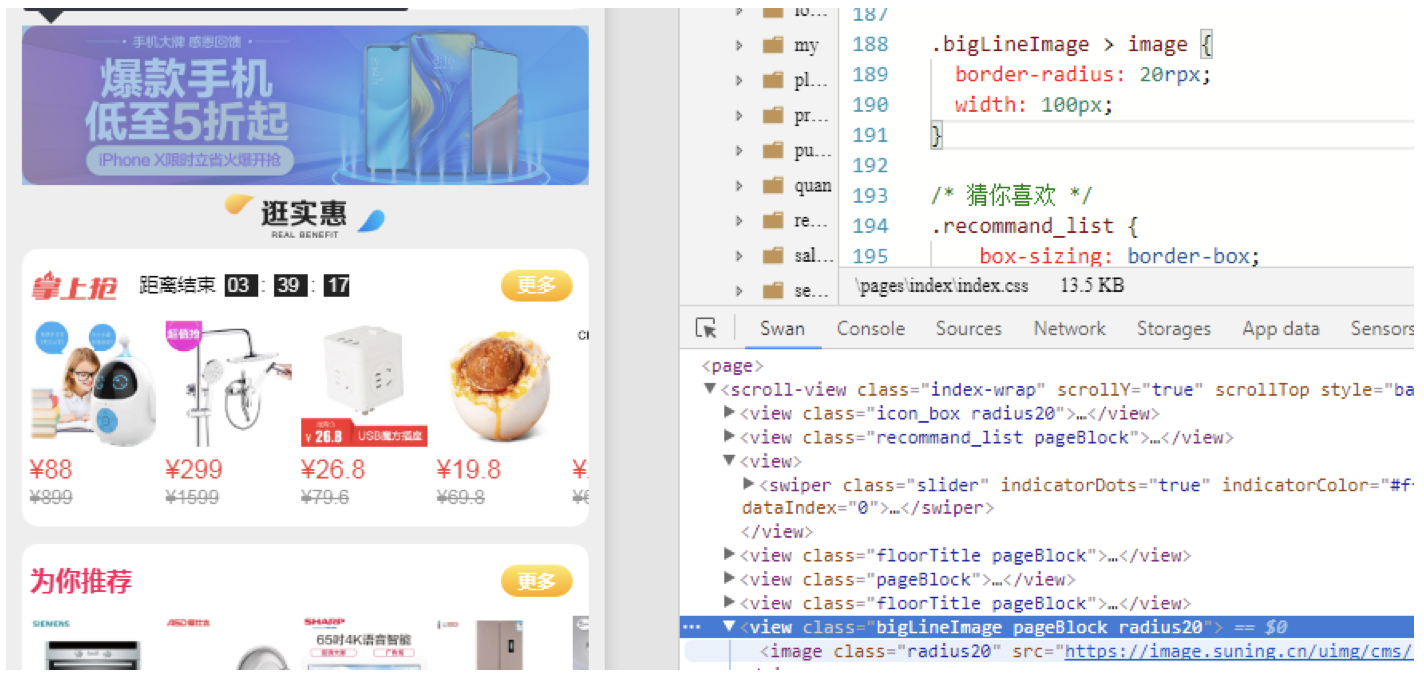The image size is (1424, 684).
Task: Click the 掌上抢 logo
Action: click(x=75, y=288)
